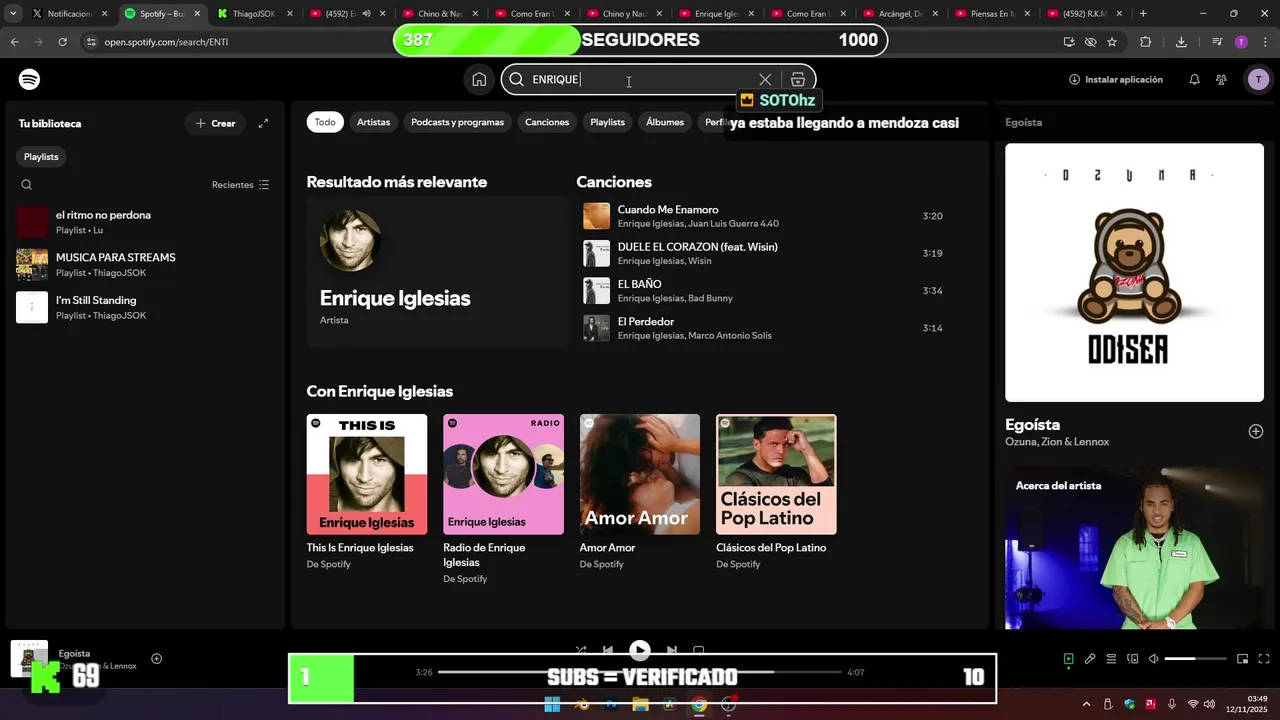The height and width of the screenshot is (720, 1280).
Task: Clear the ENRIQUE search text
Action: click(x=765, y=79)
